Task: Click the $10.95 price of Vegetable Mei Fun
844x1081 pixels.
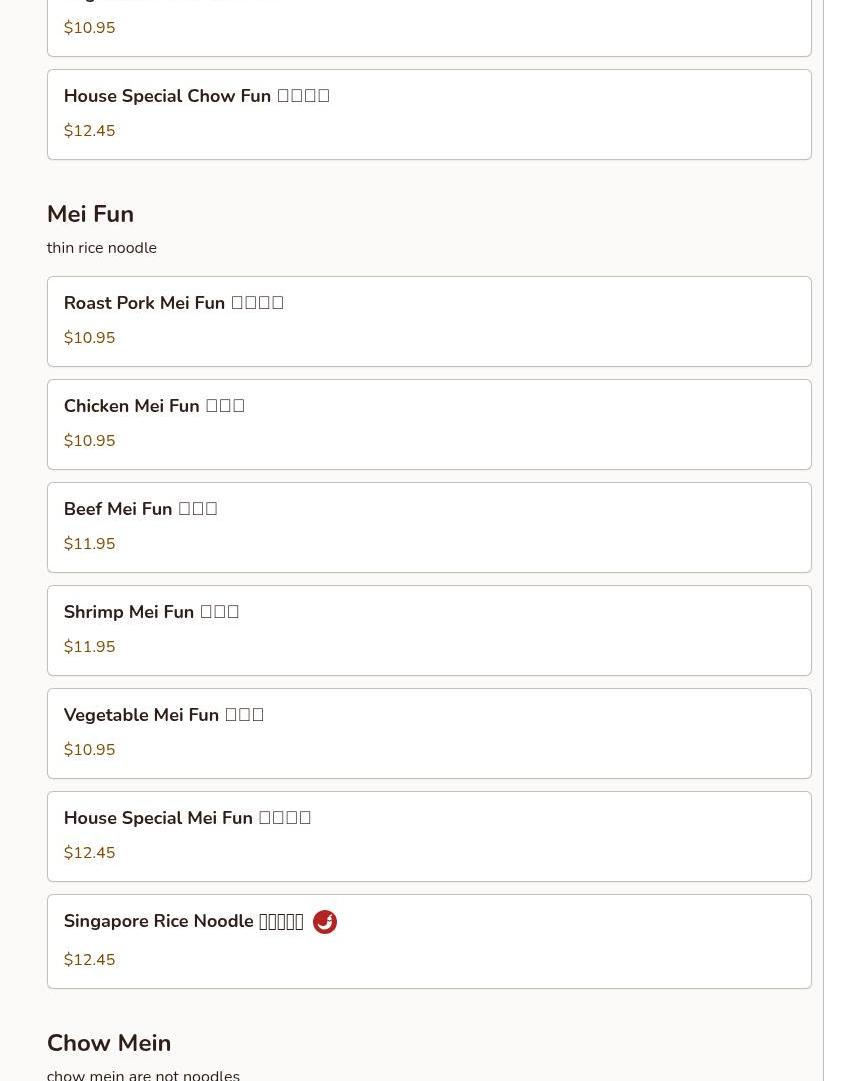Action: point(90,750)
